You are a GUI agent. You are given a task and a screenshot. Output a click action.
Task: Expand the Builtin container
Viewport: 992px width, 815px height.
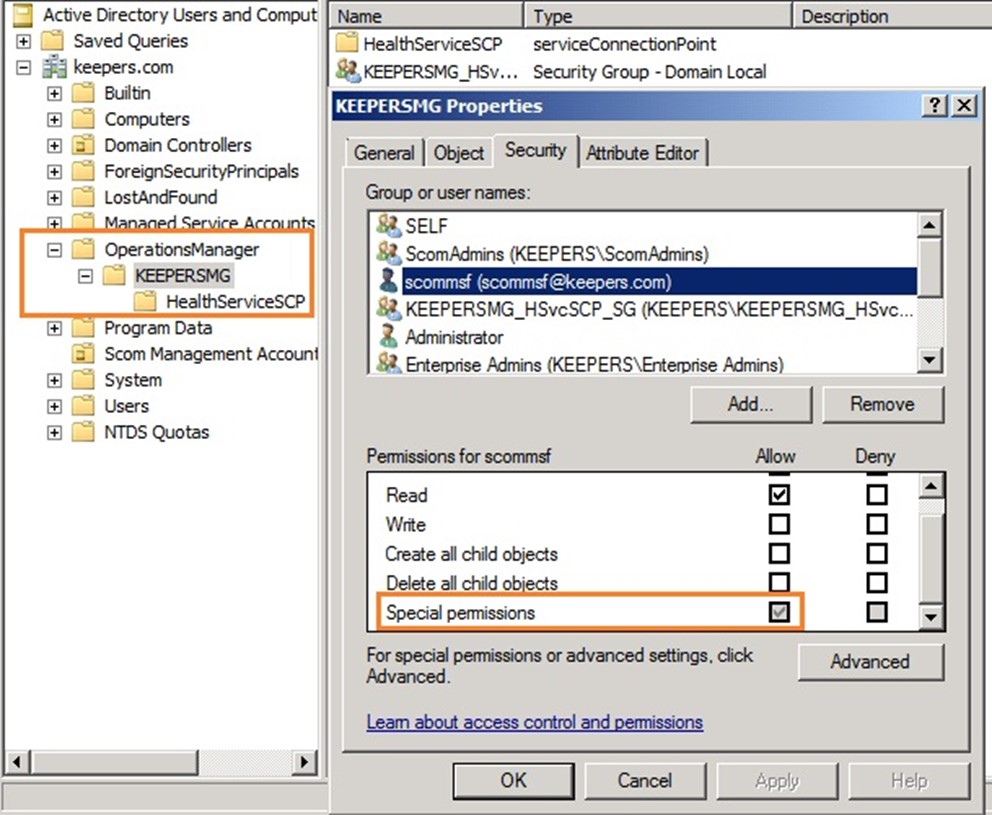point(54,93)
